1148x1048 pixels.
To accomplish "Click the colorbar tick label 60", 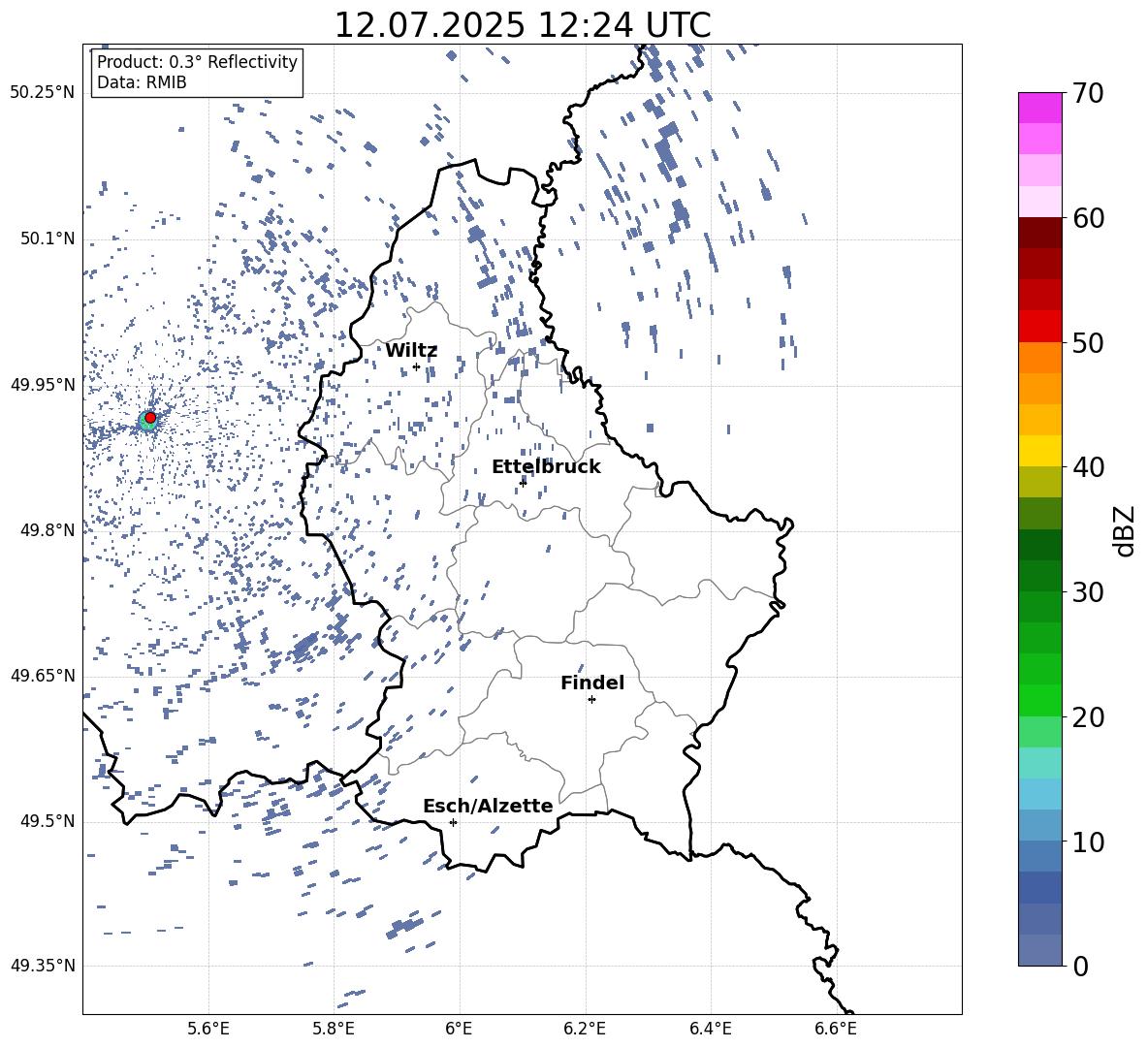I will click(x=1089, y=218).
